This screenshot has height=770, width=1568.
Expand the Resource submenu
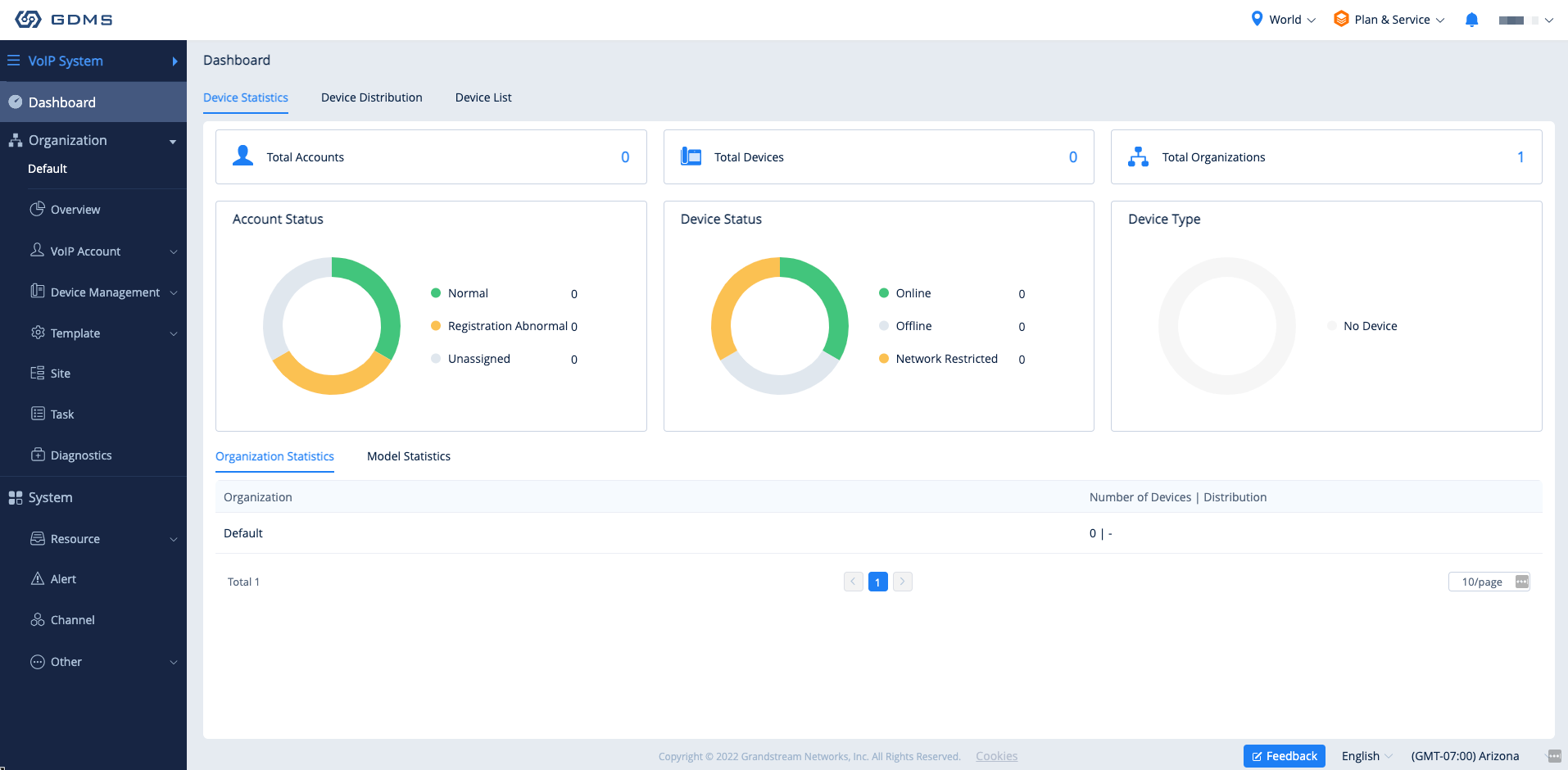pyautogui.click(x=173, y=539)
